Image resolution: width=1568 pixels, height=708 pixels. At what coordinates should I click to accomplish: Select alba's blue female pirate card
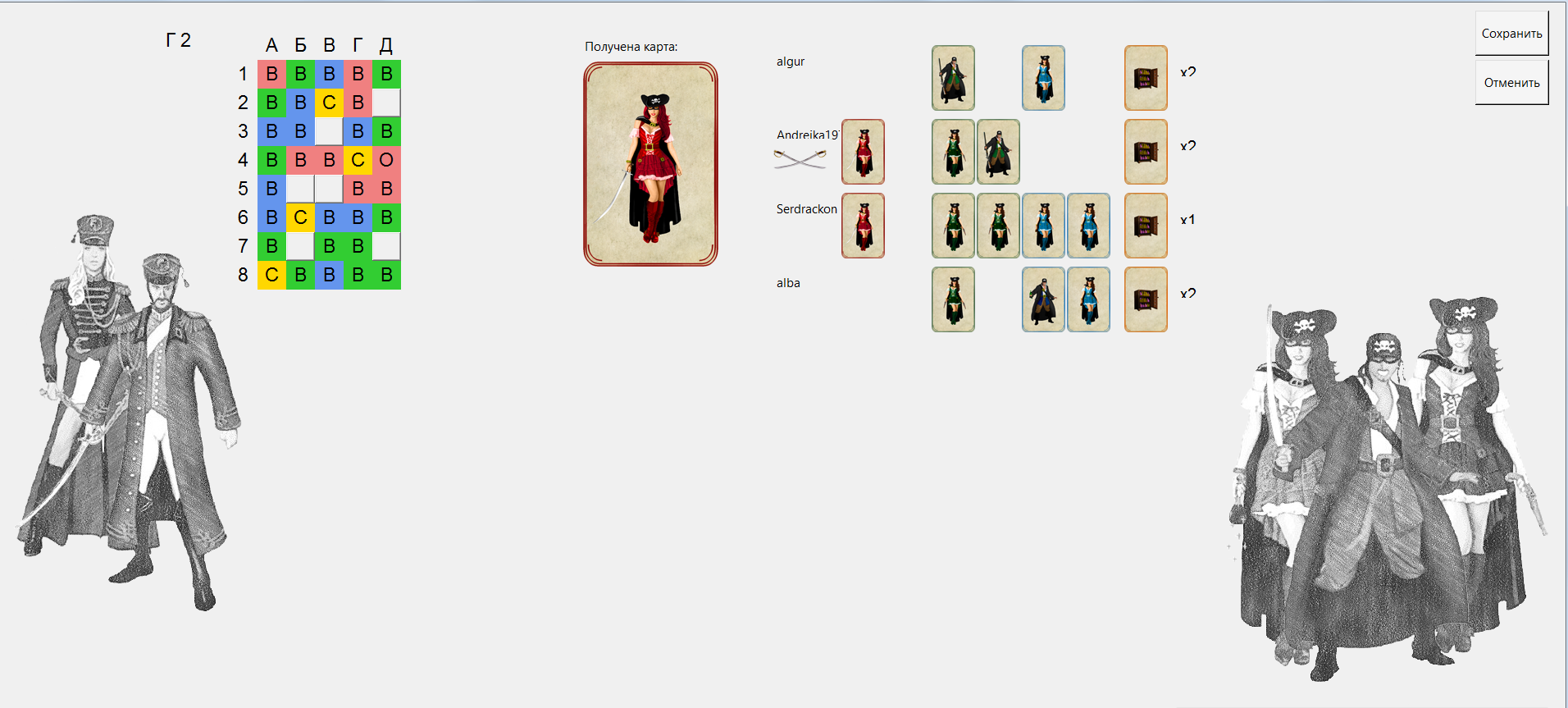(1088, 299)
